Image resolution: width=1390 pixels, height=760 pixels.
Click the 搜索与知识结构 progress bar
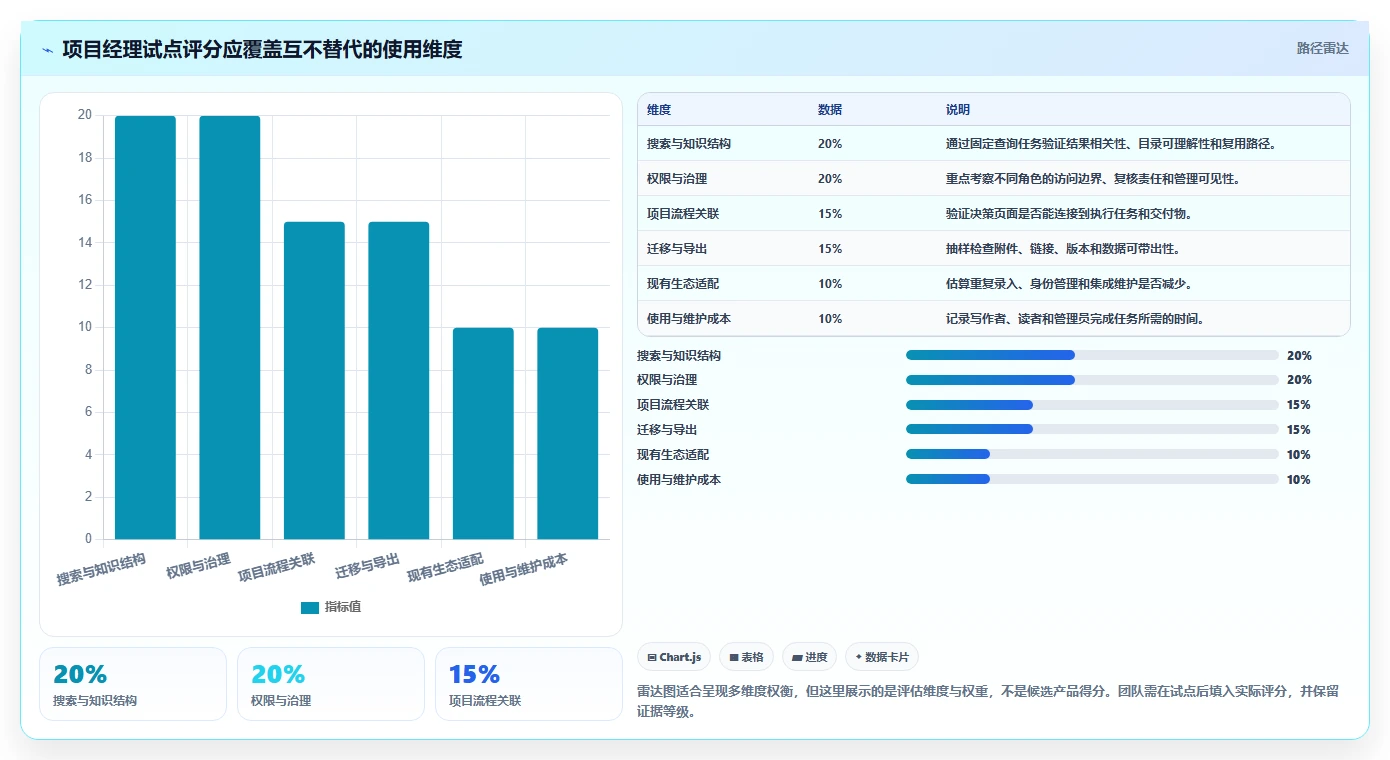pyautogui.click(x=1092, y=355)
